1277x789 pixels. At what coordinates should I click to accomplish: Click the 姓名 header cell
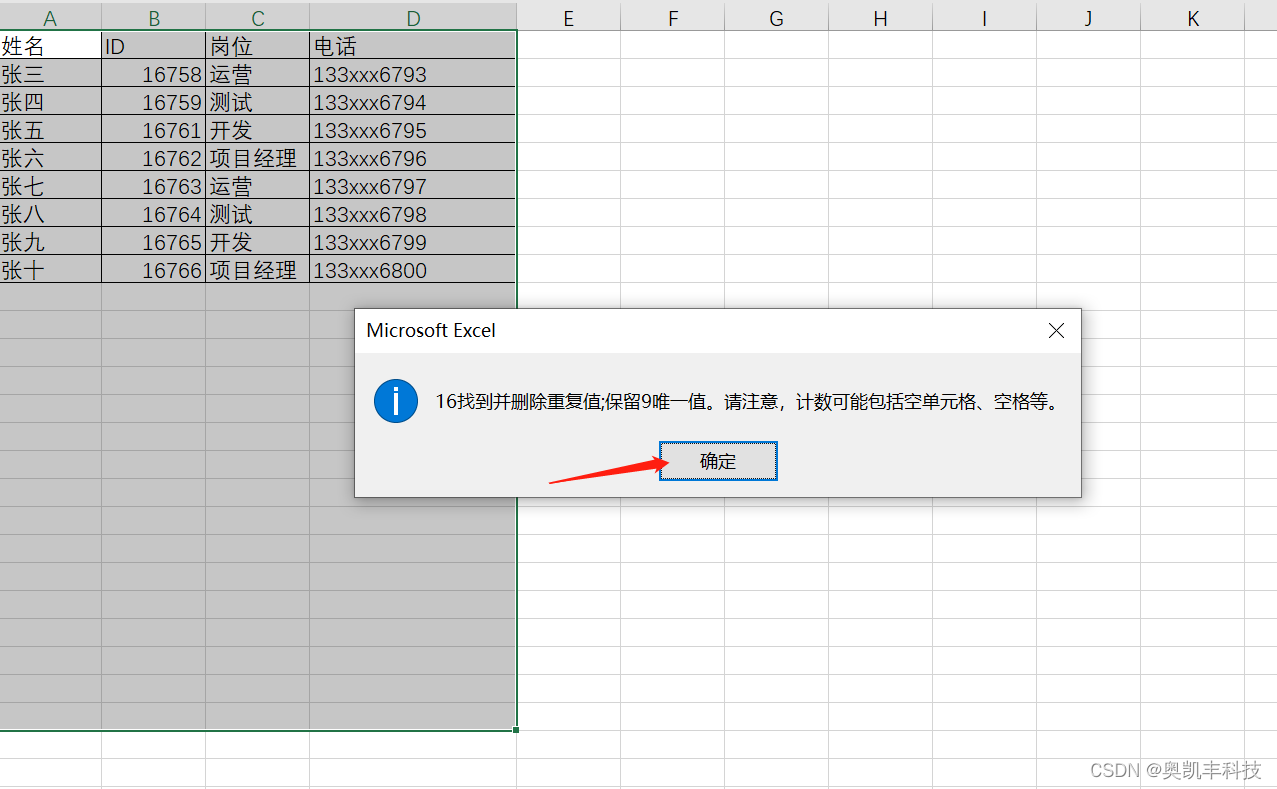(50, 46)
